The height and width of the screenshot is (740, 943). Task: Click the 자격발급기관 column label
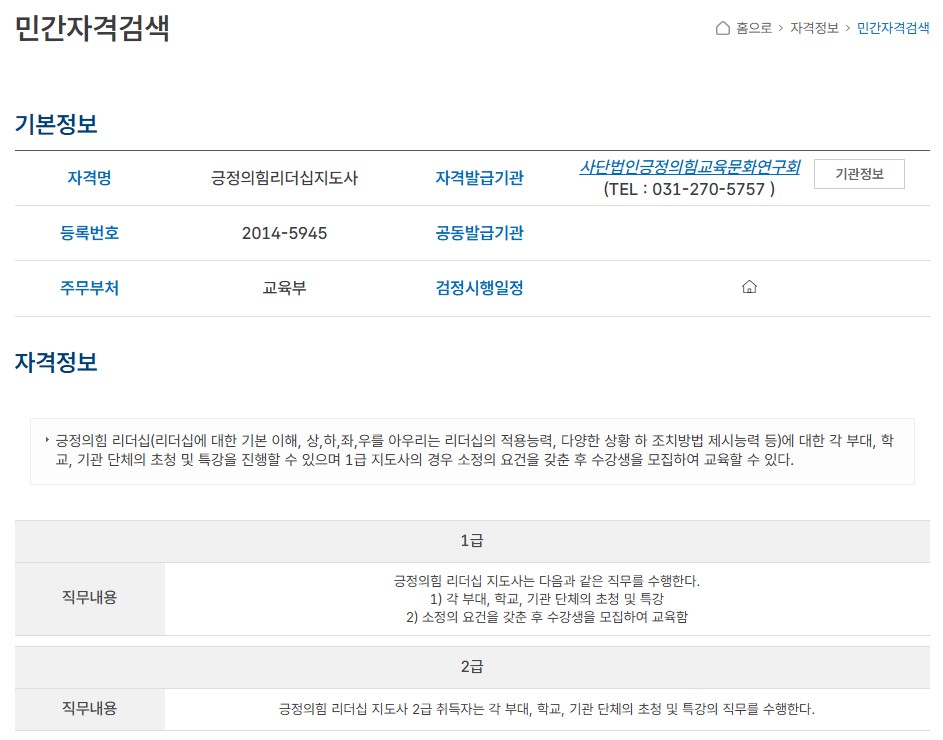click(479, 178)
